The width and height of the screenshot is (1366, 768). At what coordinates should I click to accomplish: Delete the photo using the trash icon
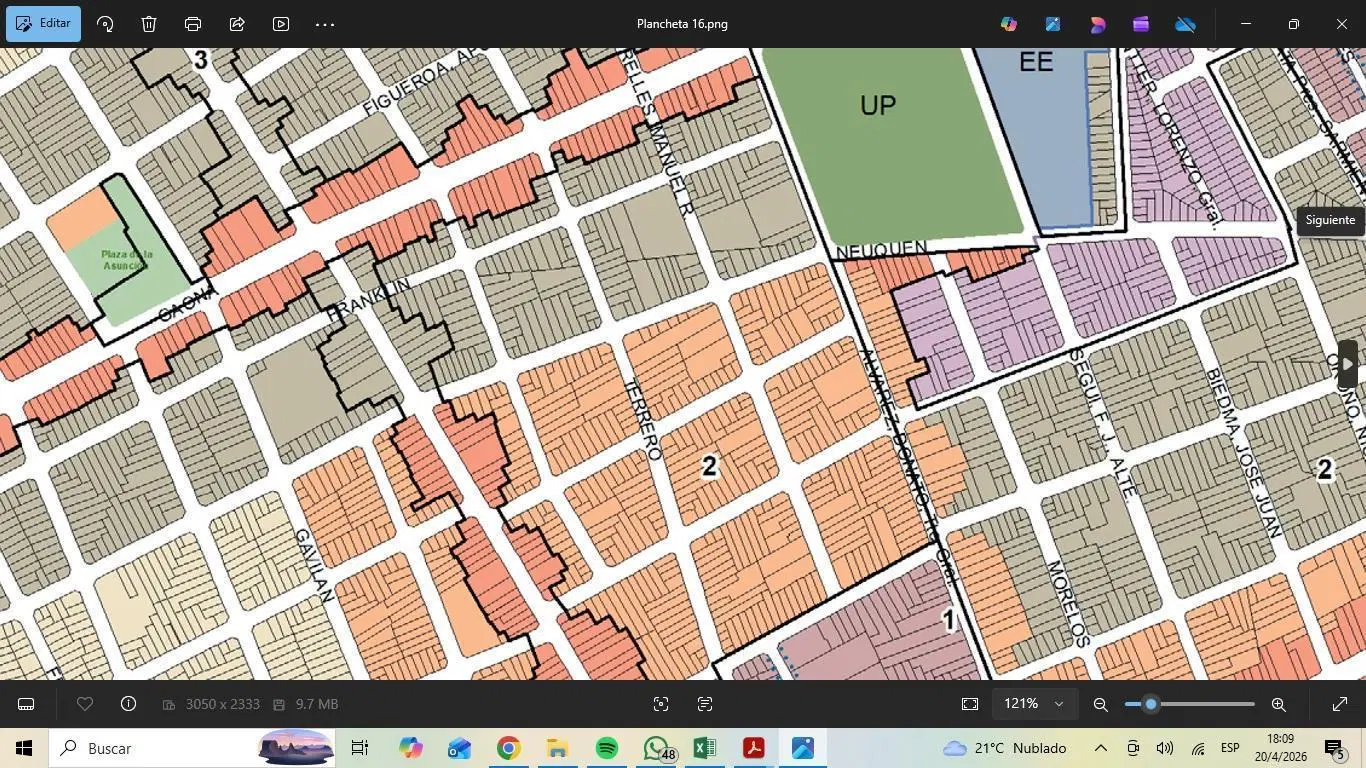coord(149,24)
